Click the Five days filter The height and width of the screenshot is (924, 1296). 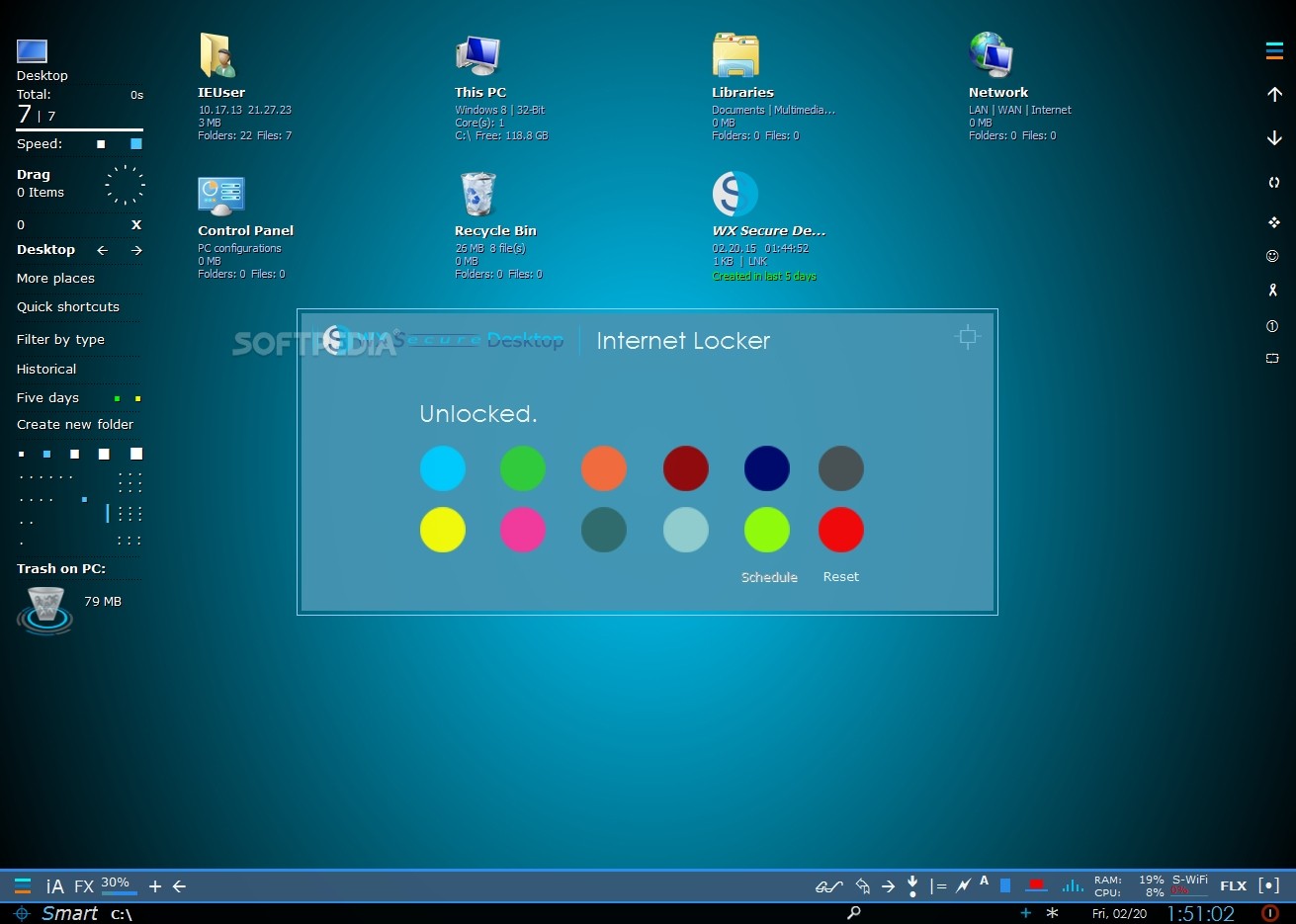[x=47, y=397]
